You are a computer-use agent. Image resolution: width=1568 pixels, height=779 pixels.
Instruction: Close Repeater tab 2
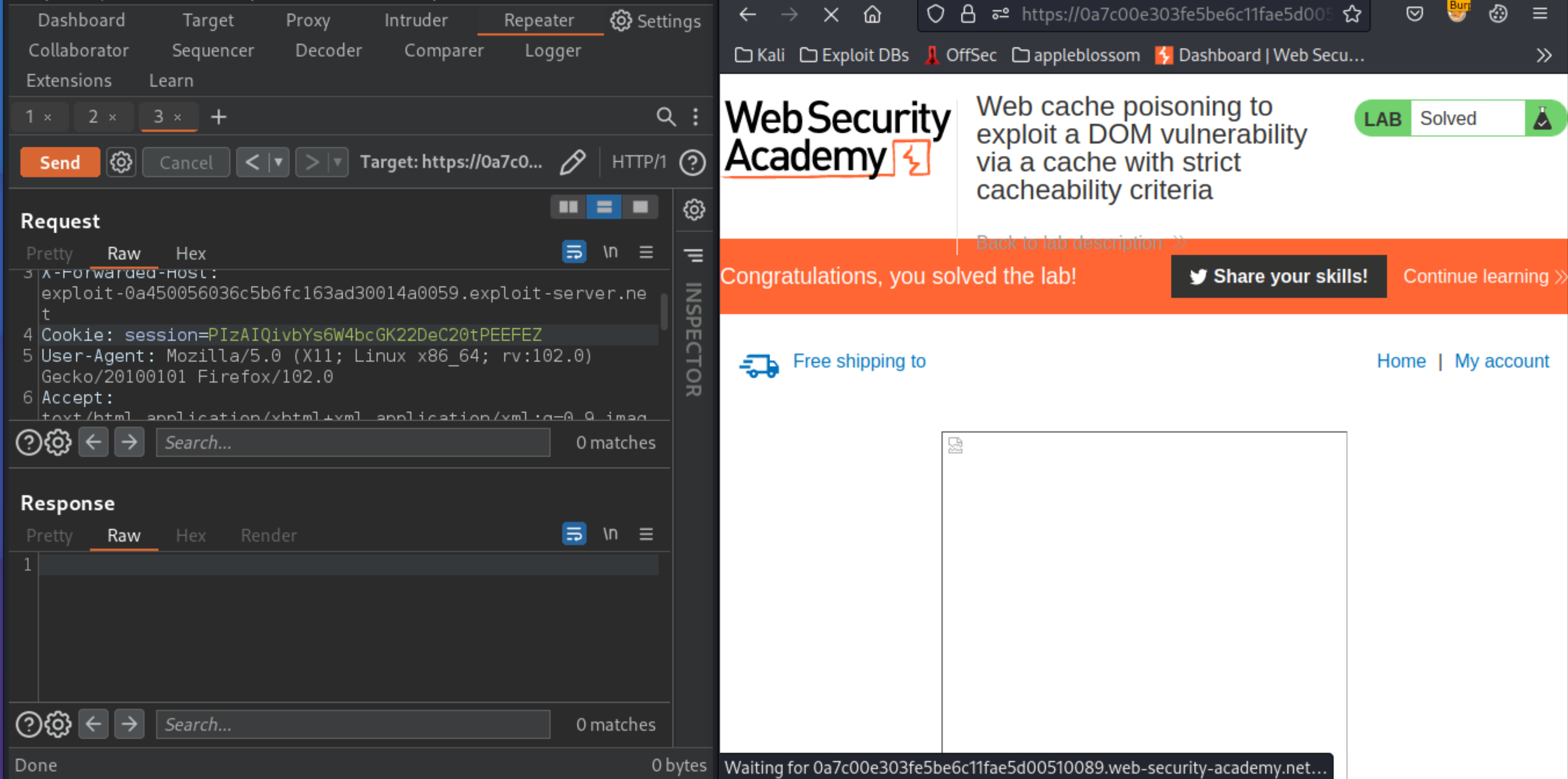pos(113,117)
